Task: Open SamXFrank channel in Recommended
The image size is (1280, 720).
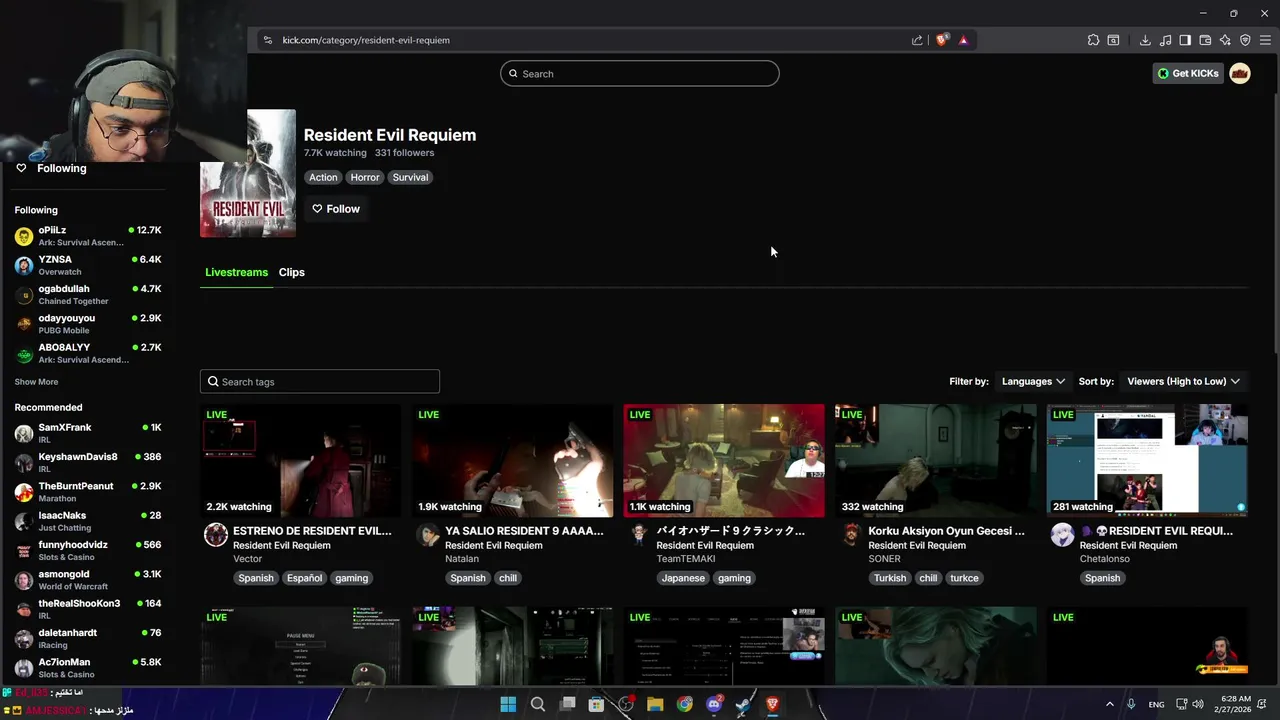Action: [x=88, y=433]
